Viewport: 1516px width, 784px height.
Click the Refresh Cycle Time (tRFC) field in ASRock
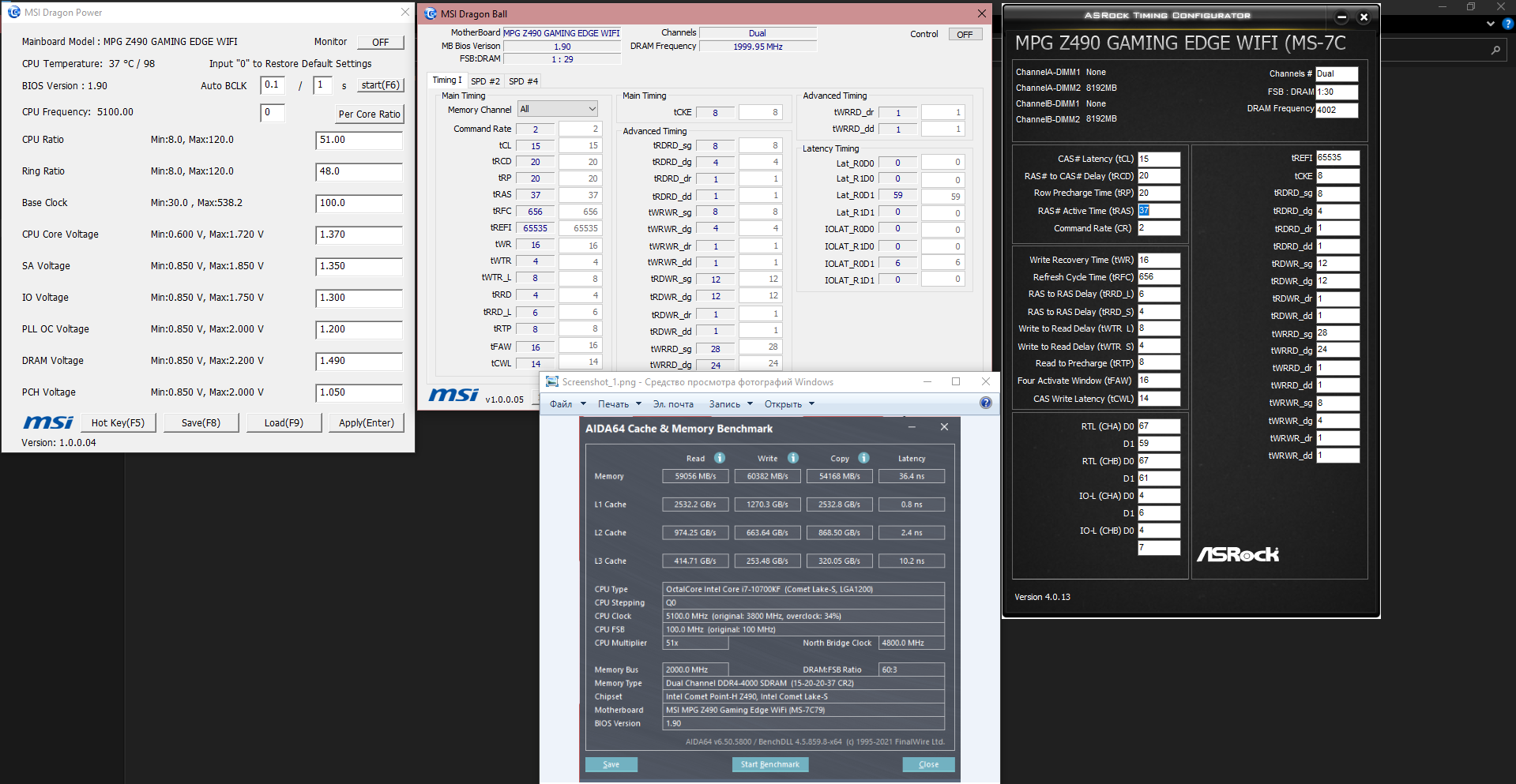[1159, 277]
